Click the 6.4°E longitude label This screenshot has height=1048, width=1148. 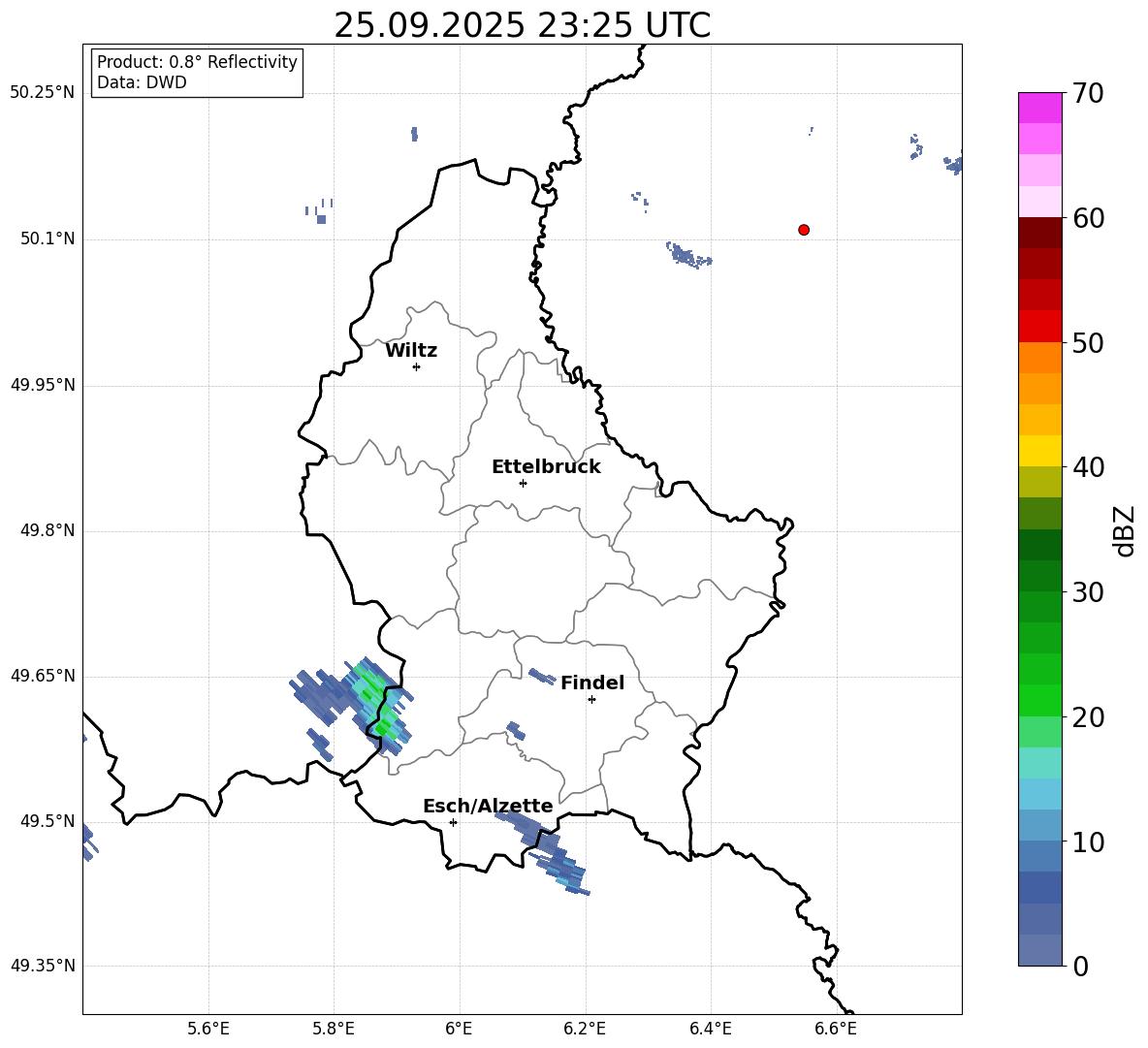(710, 1029)
